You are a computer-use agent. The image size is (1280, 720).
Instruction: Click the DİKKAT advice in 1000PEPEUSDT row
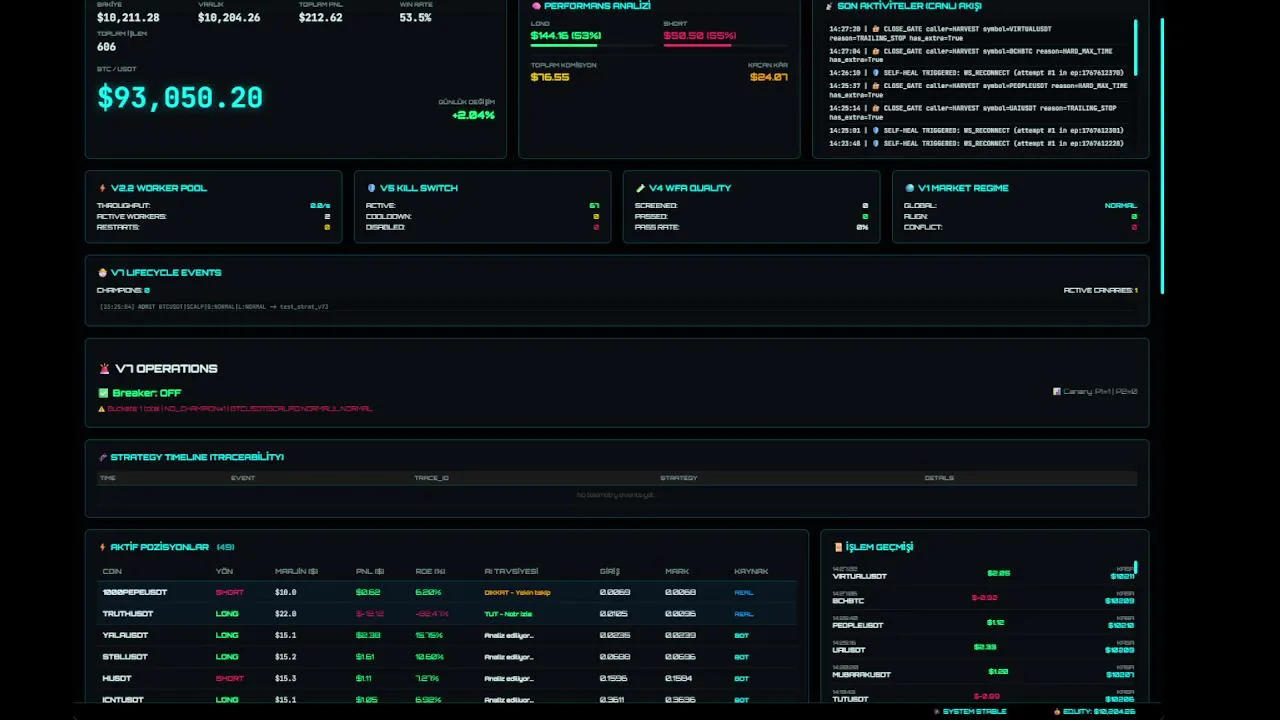tap(517, 592)
